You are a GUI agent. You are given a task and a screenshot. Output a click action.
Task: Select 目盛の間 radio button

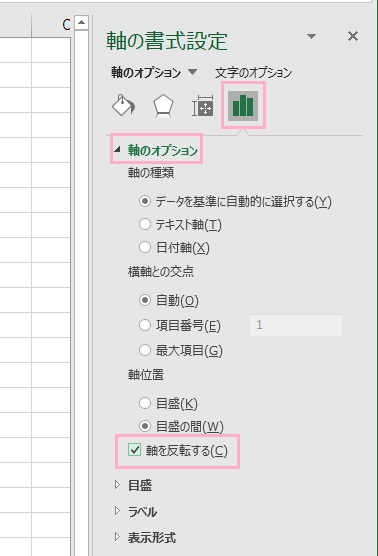tap(145, 426)
